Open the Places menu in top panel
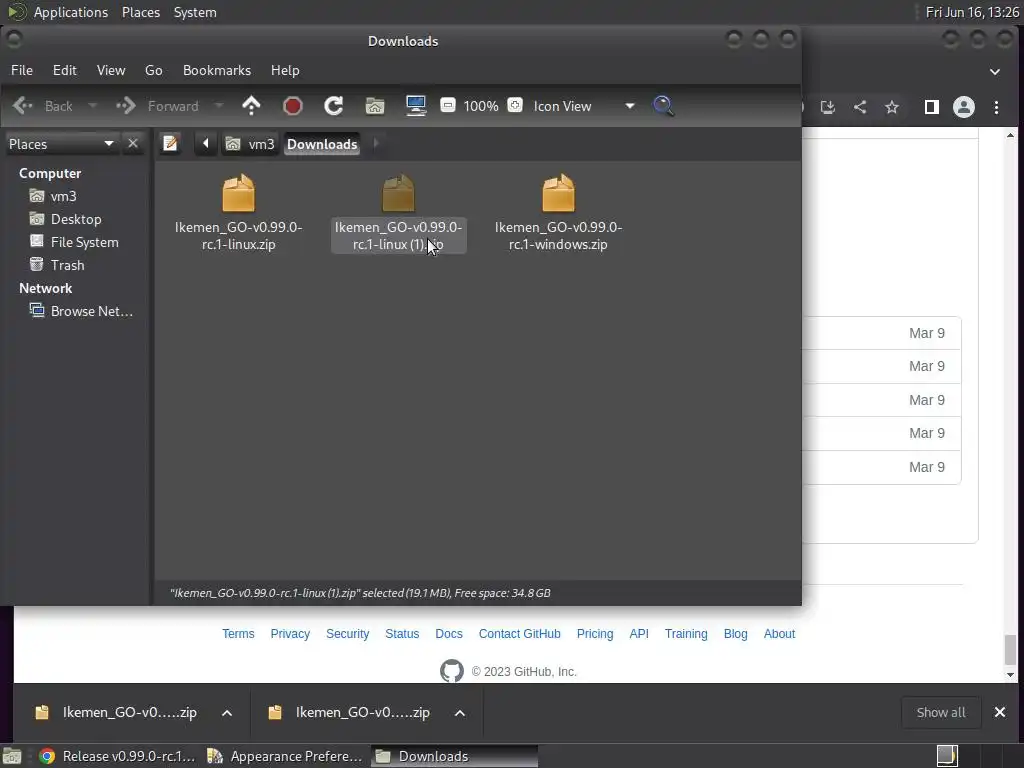Image resolution: width=1024 pixels, height=768 pixels. pos(140,12)
